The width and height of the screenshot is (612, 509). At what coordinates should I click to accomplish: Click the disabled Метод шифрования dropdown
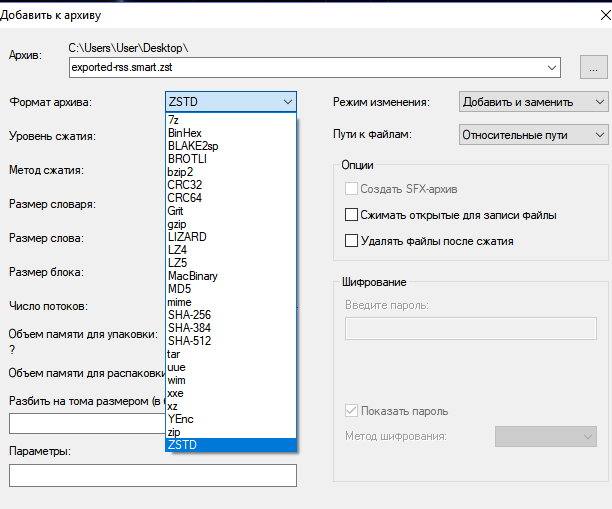[x=546, y=436]
